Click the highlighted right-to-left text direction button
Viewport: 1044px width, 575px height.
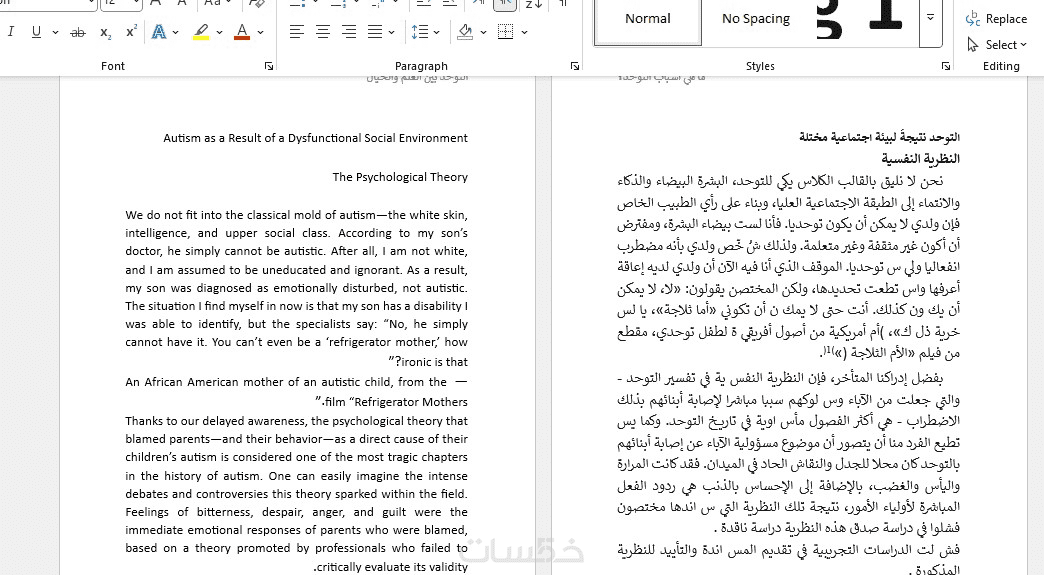[x=505, y=4]
